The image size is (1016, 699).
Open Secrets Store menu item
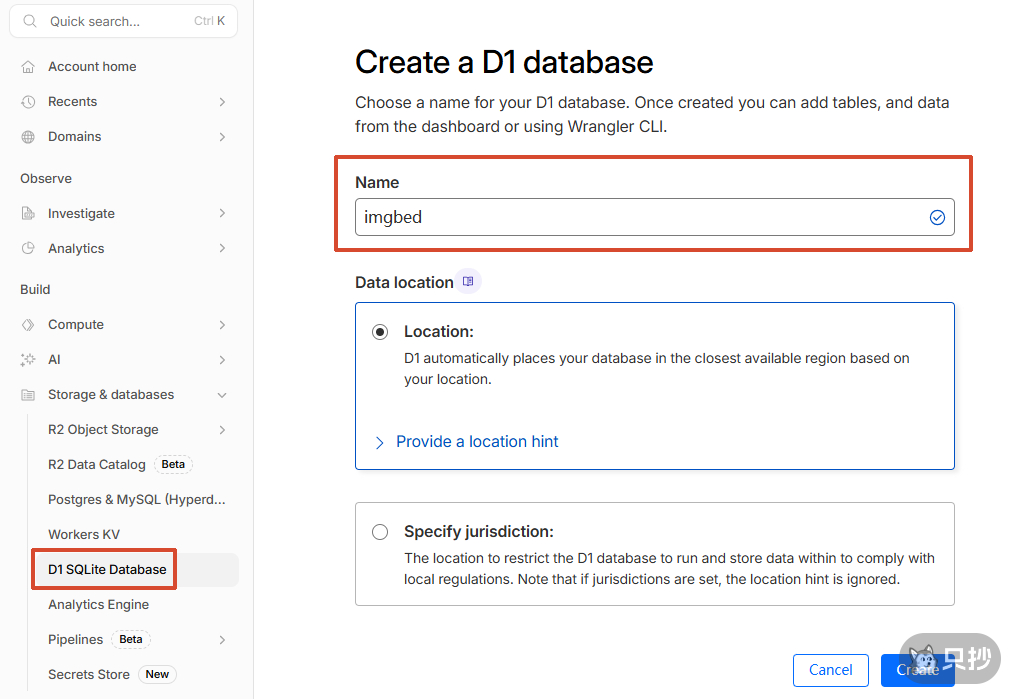point(89,674)
